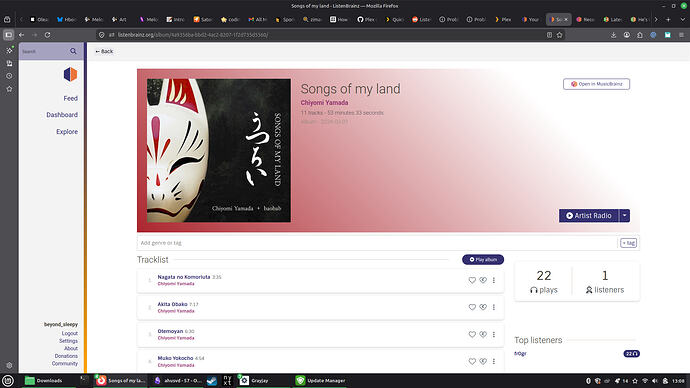
Task: Hate the track Muko Yokocho
Action: (x=483, y=361)
